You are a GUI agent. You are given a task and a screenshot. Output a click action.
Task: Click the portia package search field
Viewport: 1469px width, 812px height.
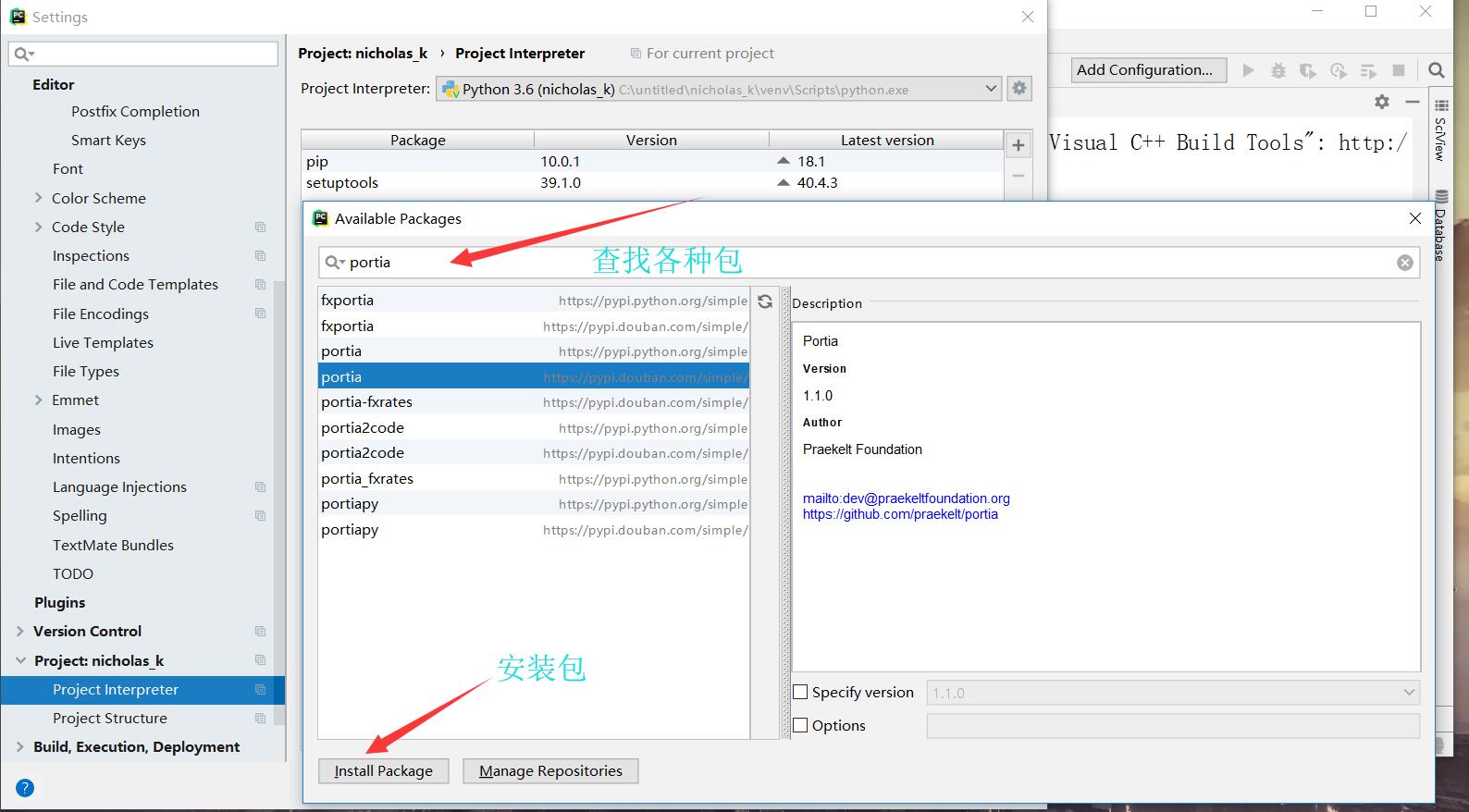pos(870,263)
